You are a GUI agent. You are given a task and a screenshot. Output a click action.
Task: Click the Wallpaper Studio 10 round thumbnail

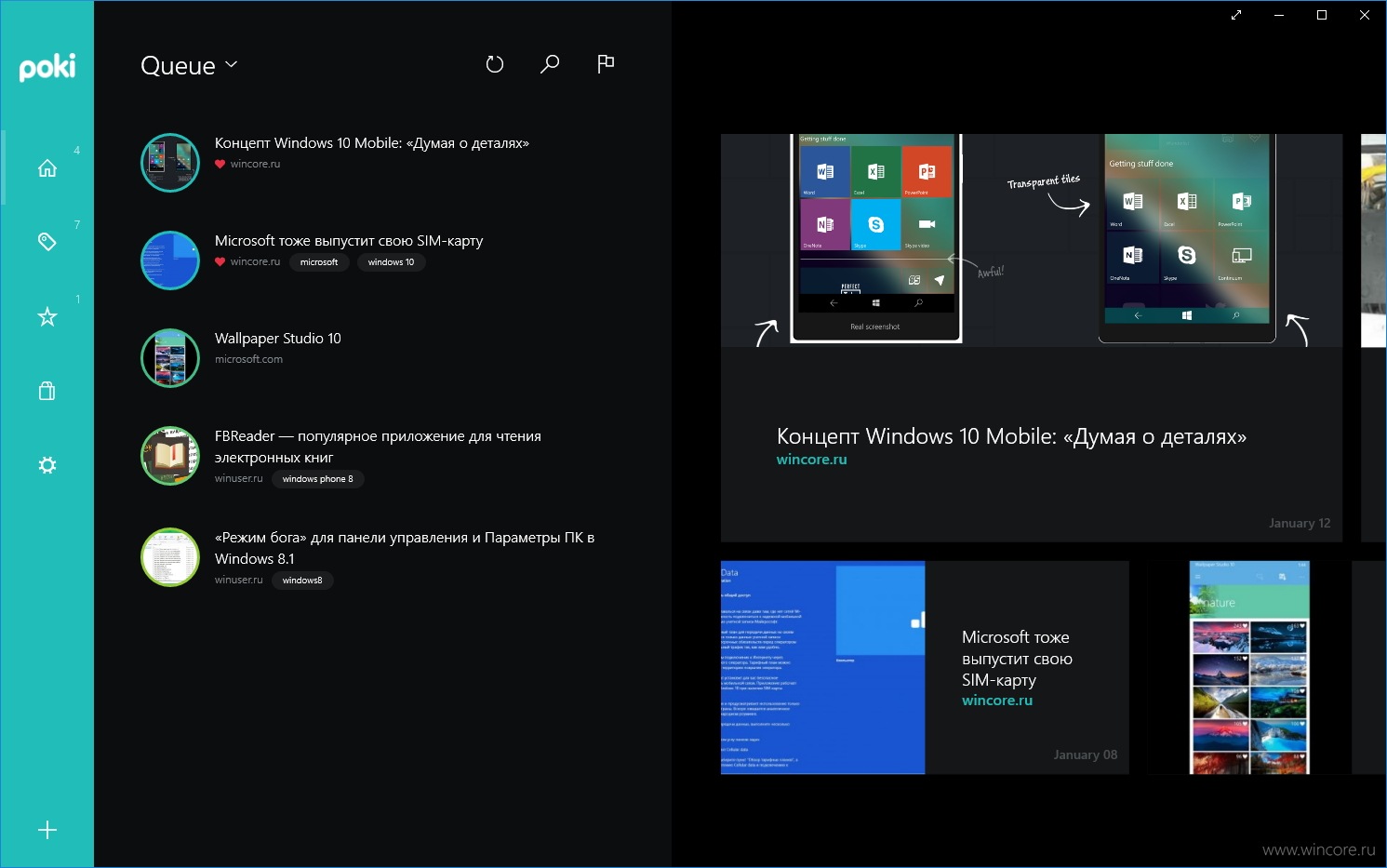point(170,358)
